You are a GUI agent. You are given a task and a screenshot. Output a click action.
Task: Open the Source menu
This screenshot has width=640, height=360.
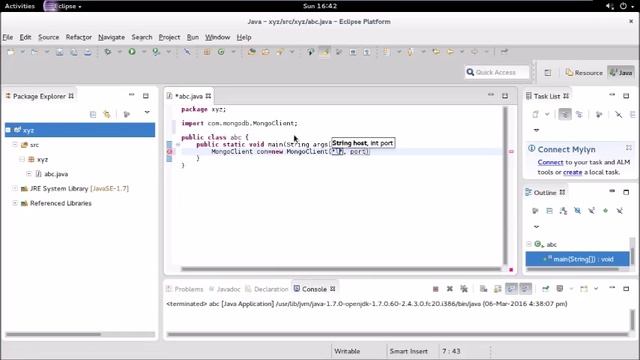(49, 37)
